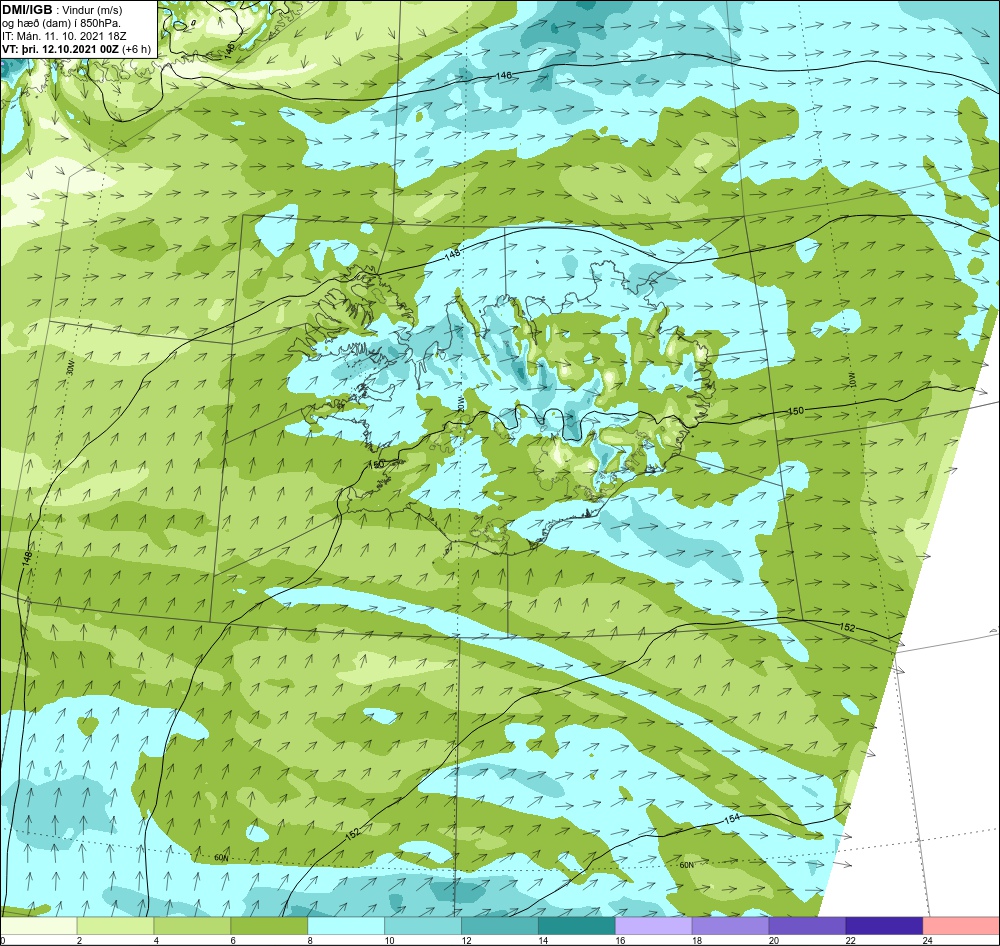Pick the lavender 16–18 m/s legend swatch
This screenshot has width=1000, height=946.
(x=654, y=926)
